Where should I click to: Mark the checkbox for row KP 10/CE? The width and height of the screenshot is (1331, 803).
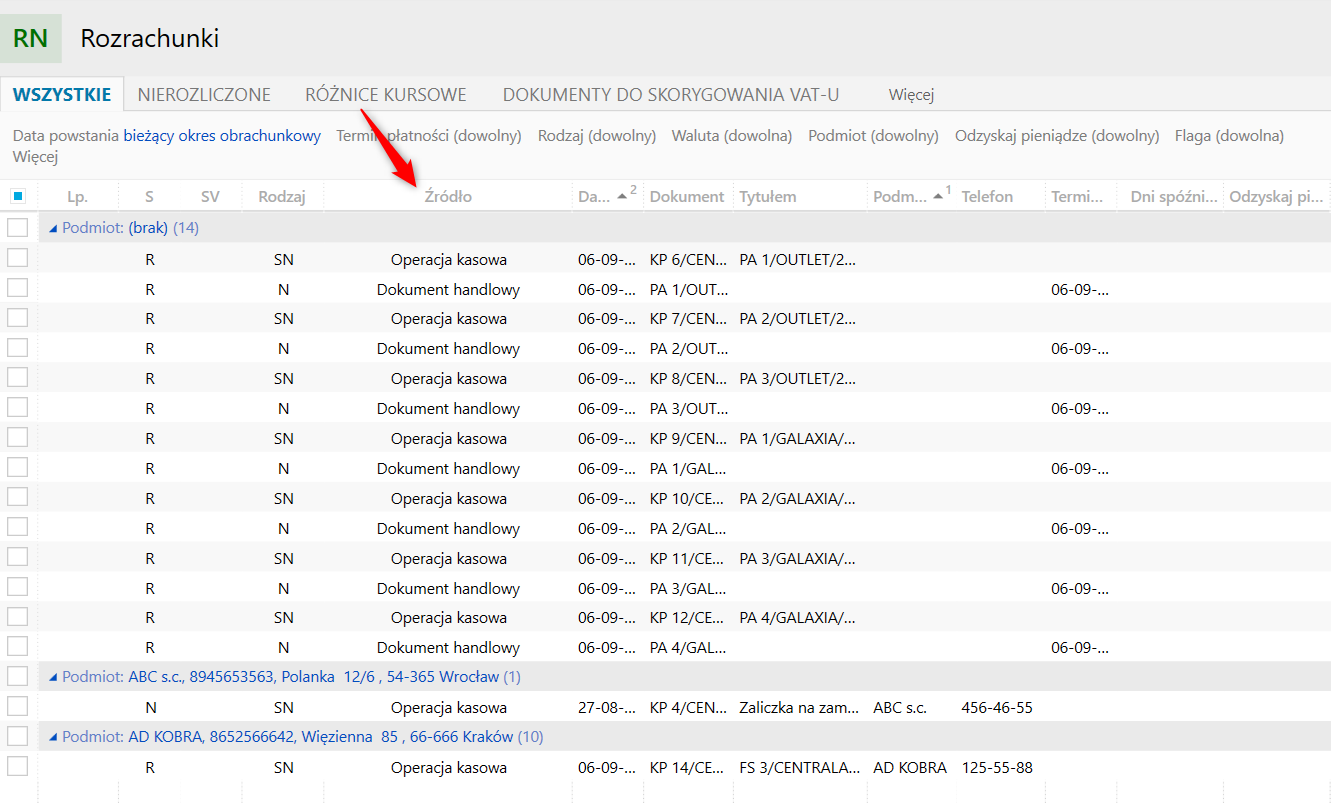(x=17, y=497)
